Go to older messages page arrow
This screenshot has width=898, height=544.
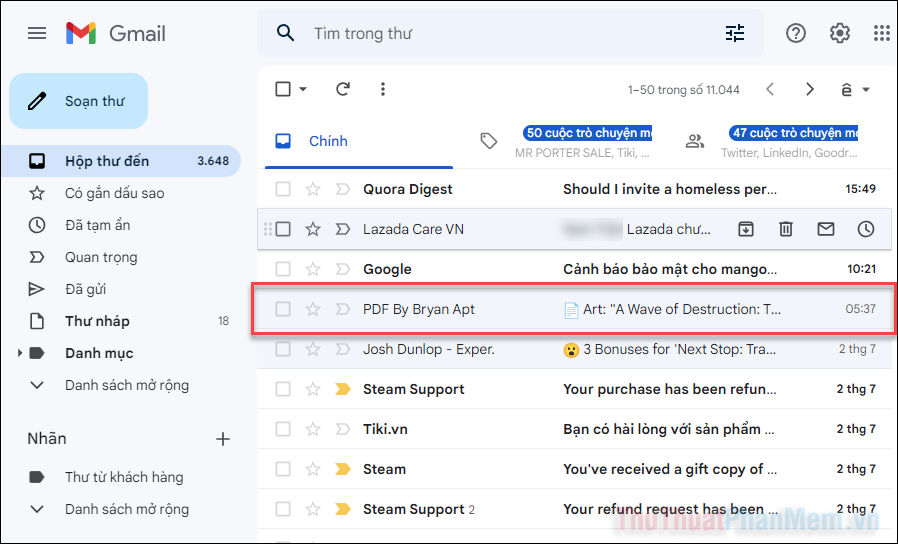point(810,89)
